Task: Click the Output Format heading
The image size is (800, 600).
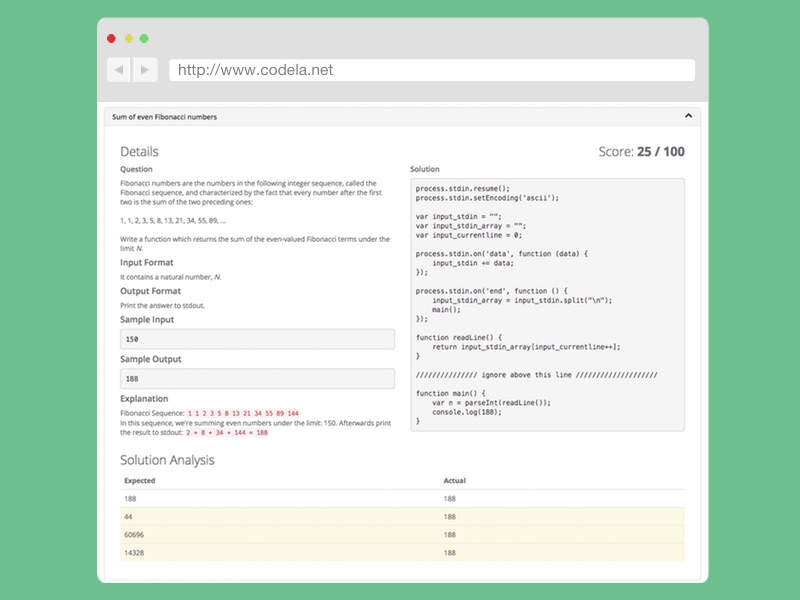Action: point(151,291)
